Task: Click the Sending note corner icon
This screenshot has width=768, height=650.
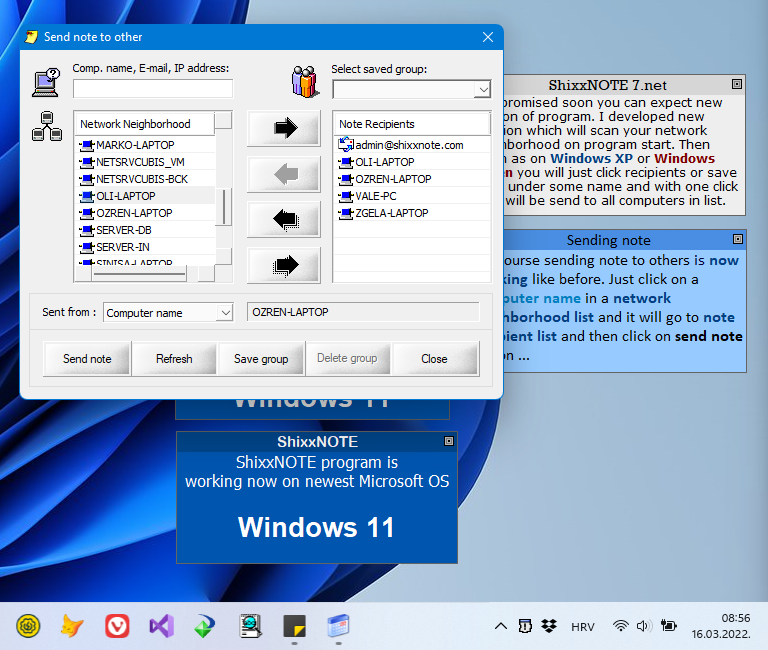Action: (738, 239)
